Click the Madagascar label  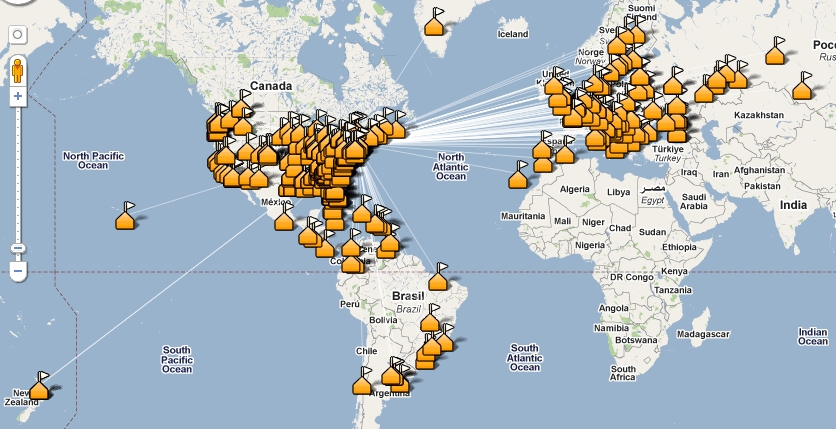(x=703, y=334)
